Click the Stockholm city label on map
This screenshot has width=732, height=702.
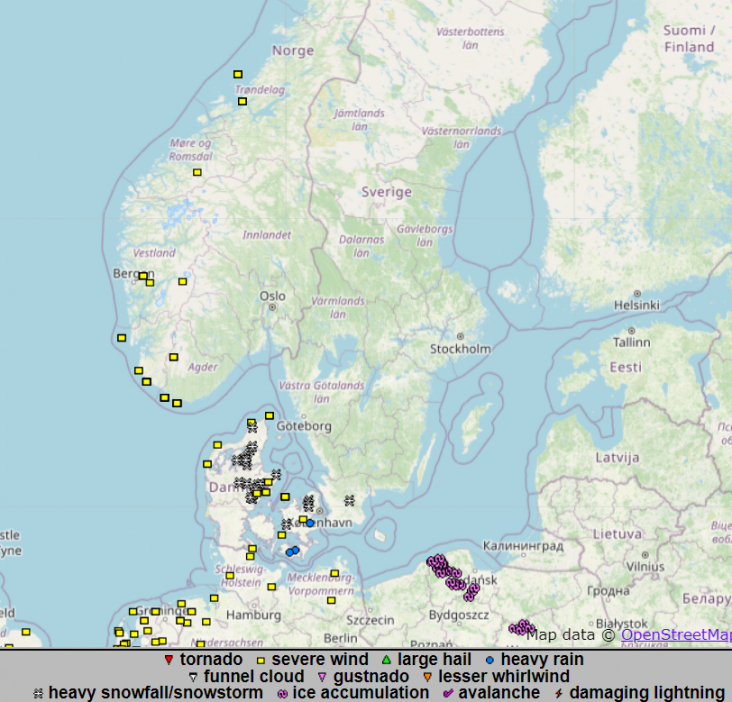(460, 349)
